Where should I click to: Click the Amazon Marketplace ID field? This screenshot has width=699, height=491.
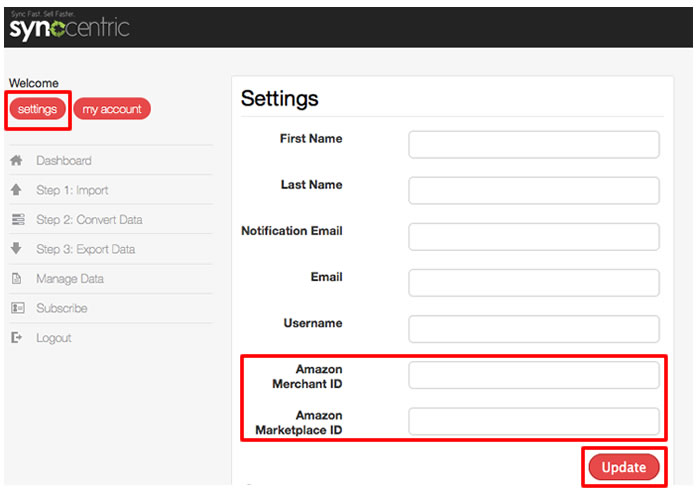tap(534, 421)
